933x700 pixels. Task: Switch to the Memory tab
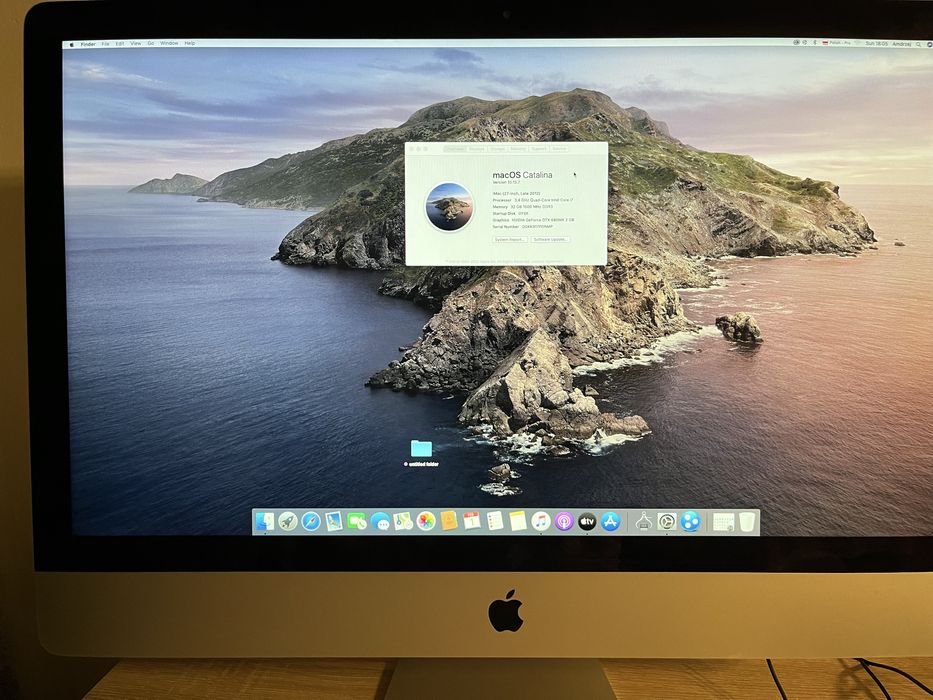click(x=518, y=149)
